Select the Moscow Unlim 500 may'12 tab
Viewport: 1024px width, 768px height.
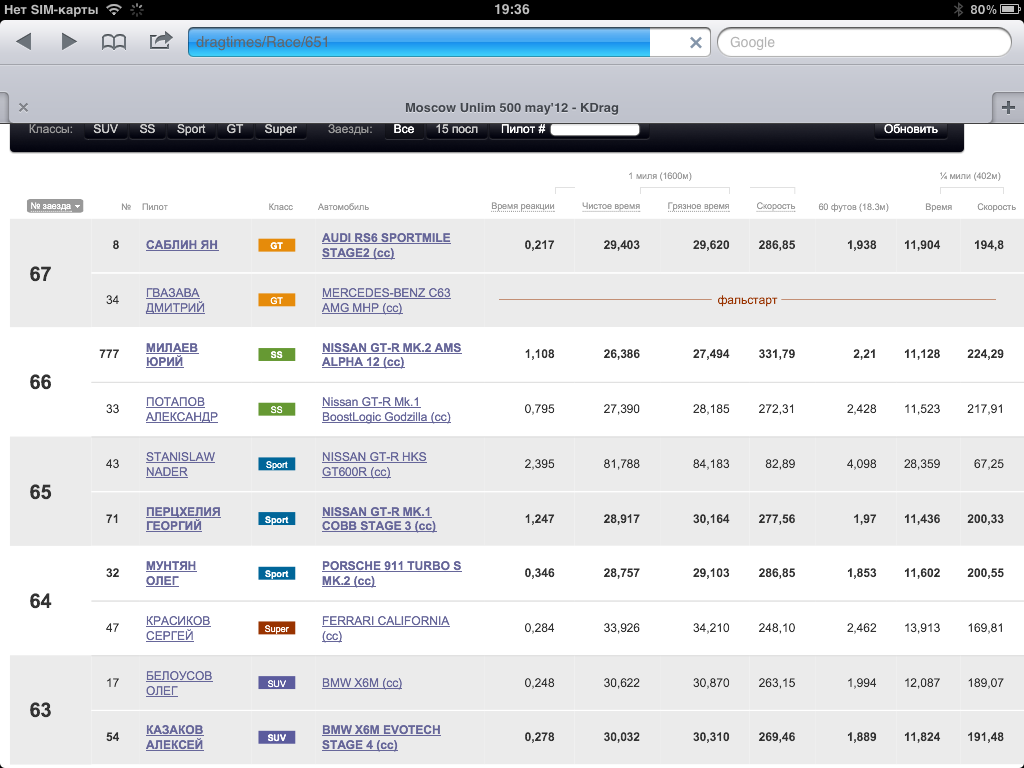[x=511, y=108]
